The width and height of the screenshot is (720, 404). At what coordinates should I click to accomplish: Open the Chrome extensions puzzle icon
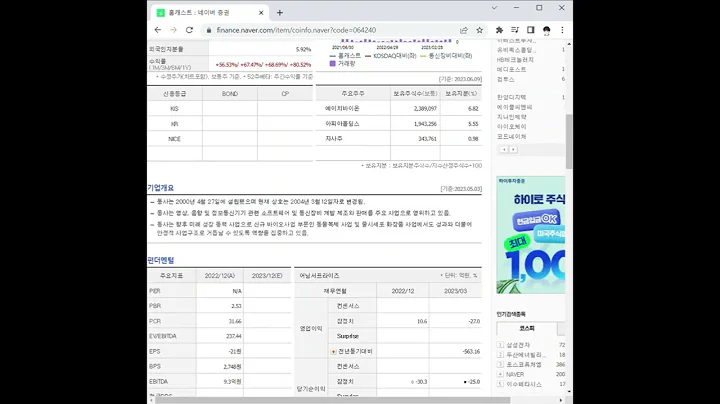point(499,30)
